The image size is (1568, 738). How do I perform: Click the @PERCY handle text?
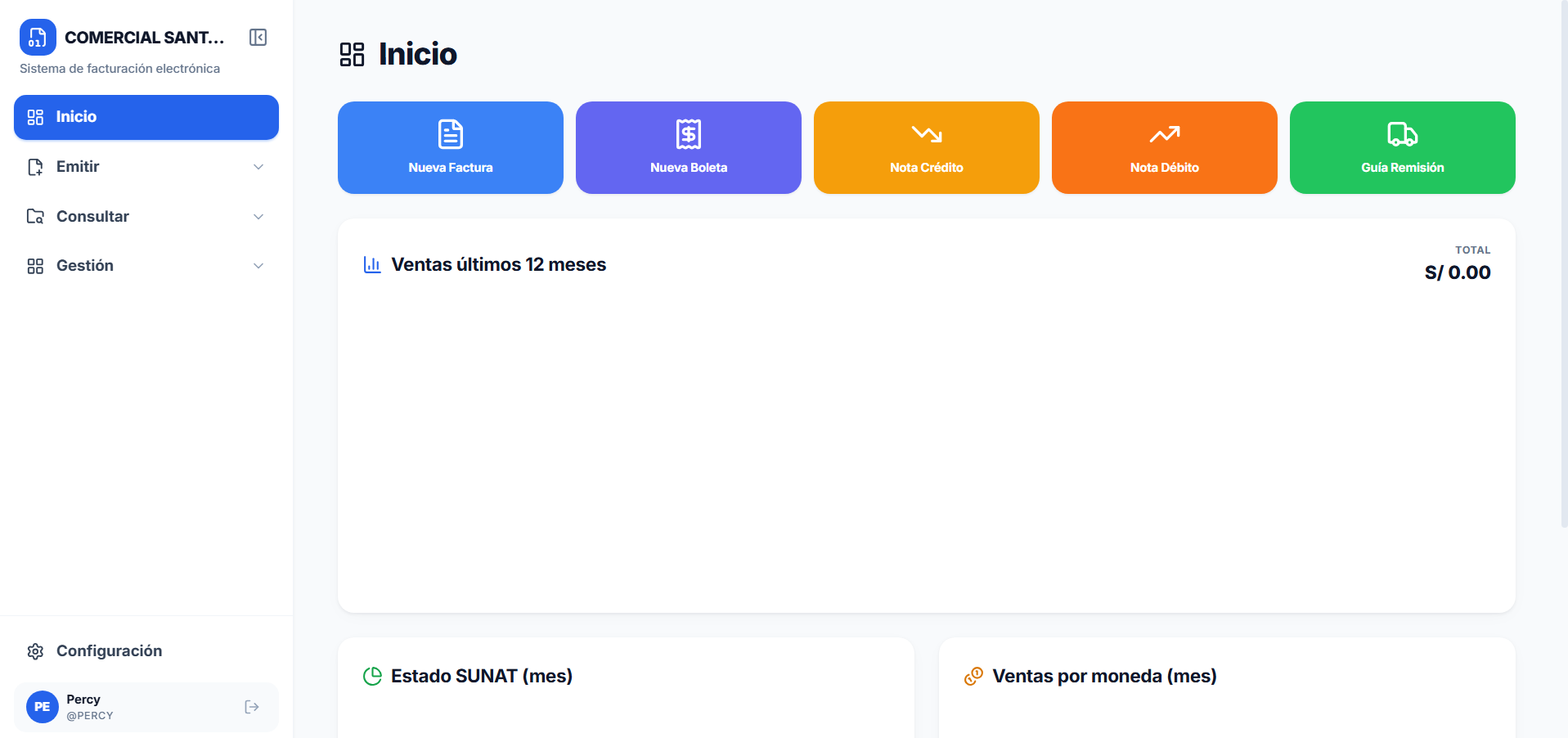90,716
